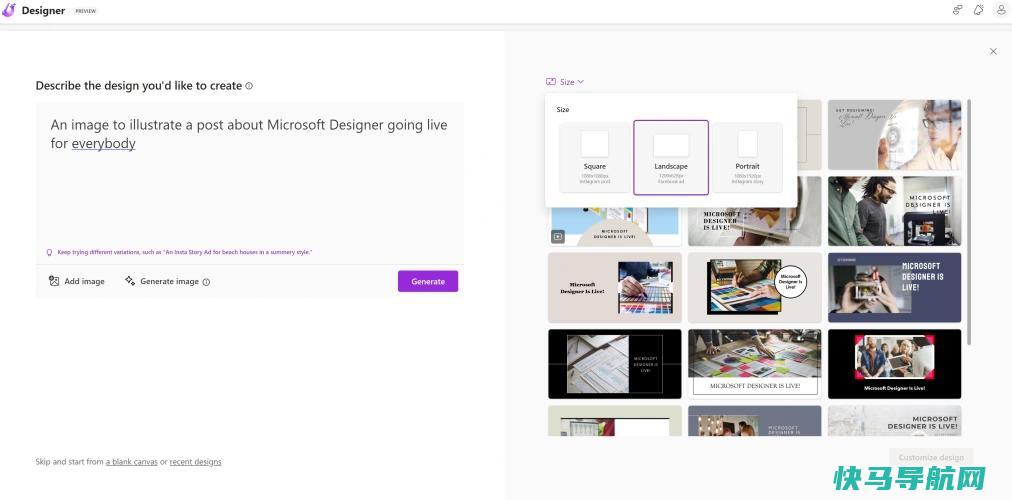1012x500 pixels.
Task: Click inside the design description text box
Action: pyautogui.click(x=250, y=183)
